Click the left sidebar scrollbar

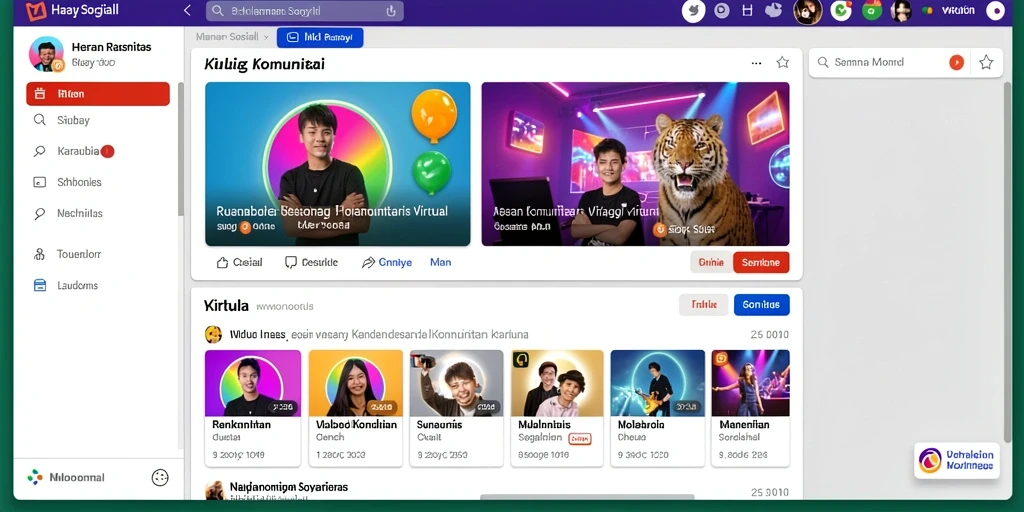(181, 150)
